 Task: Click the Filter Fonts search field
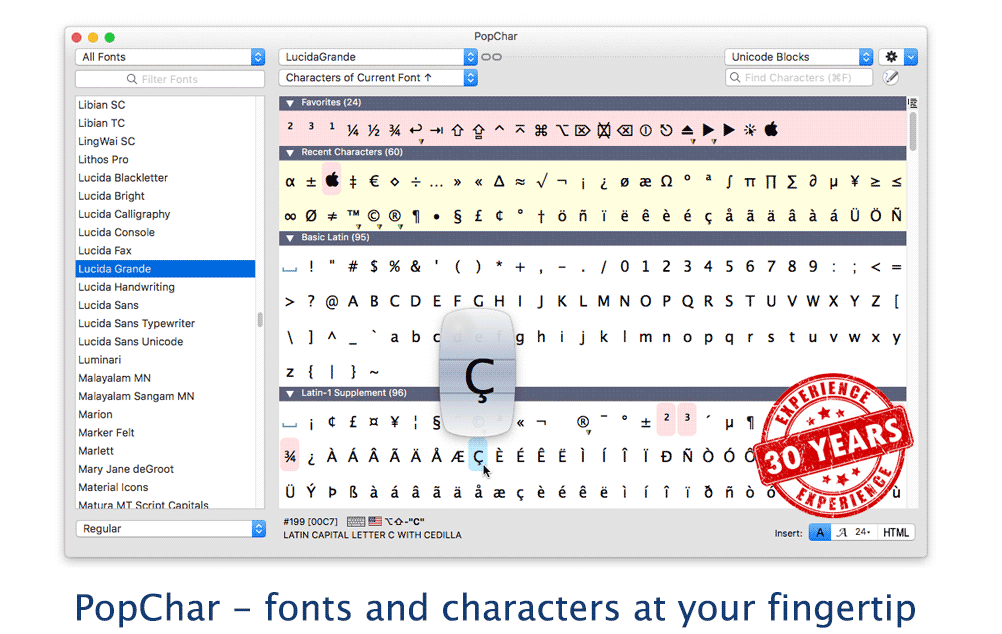[x=170, y=79]
